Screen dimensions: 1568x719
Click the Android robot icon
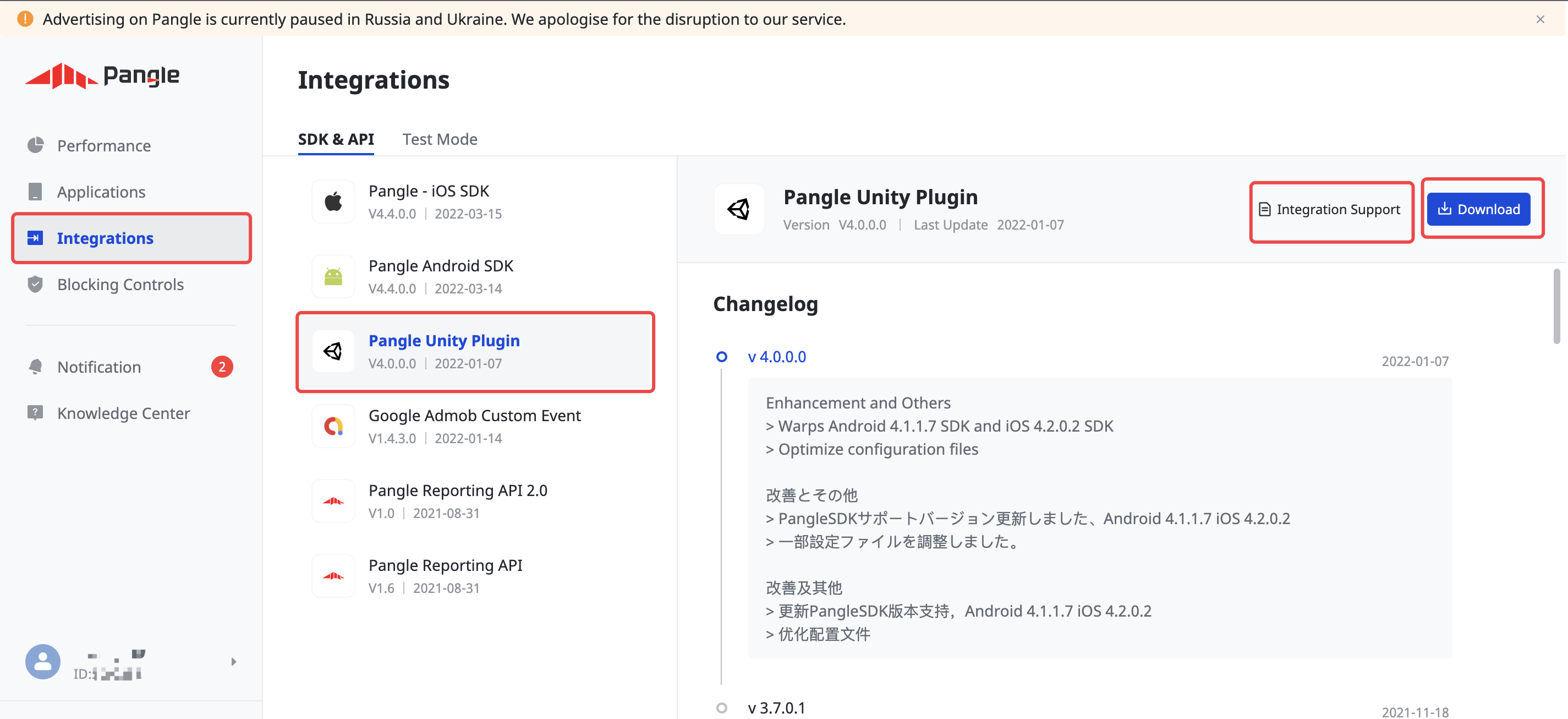pyautogui.click(x=333, y=276)
